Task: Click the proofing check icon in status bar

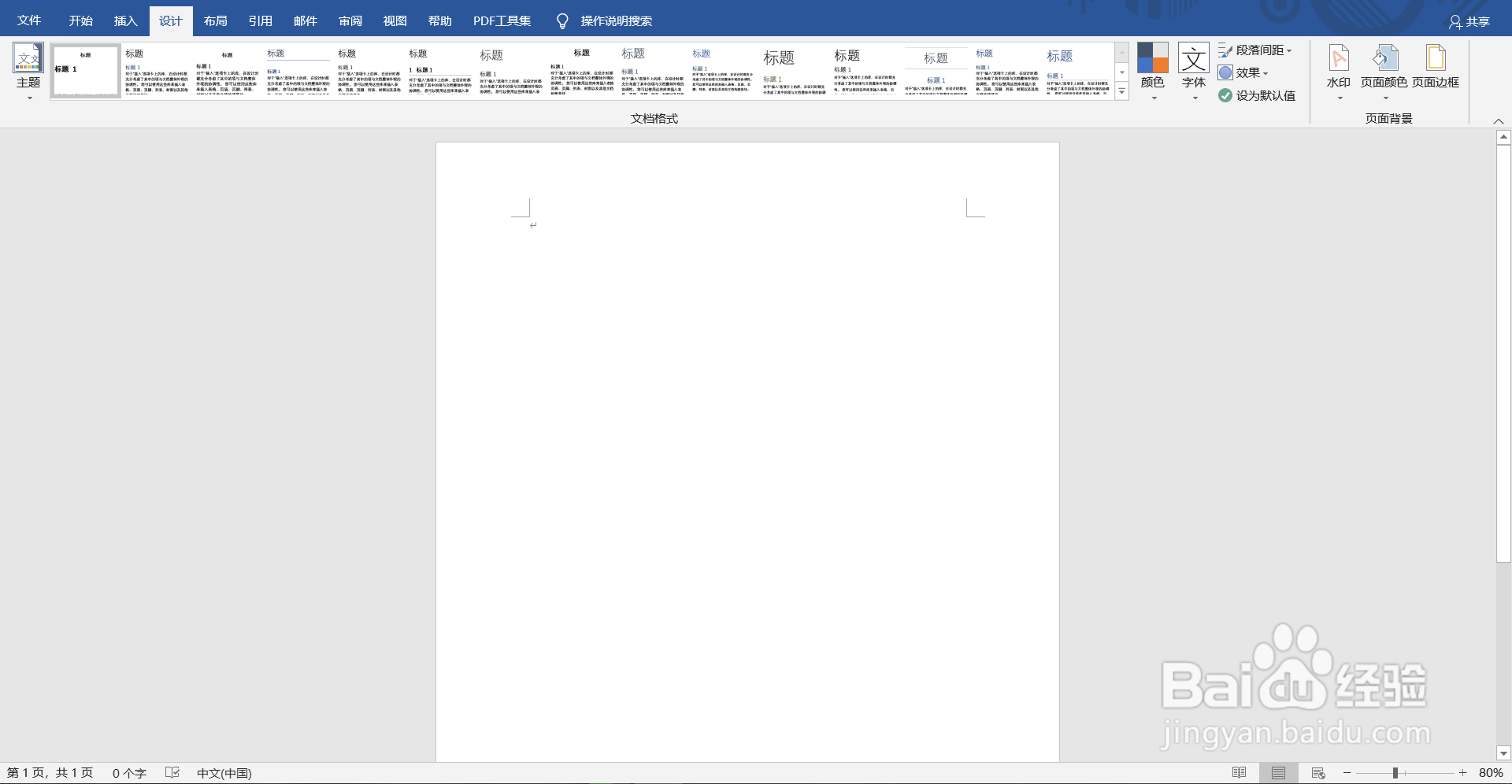Action: 172,773
